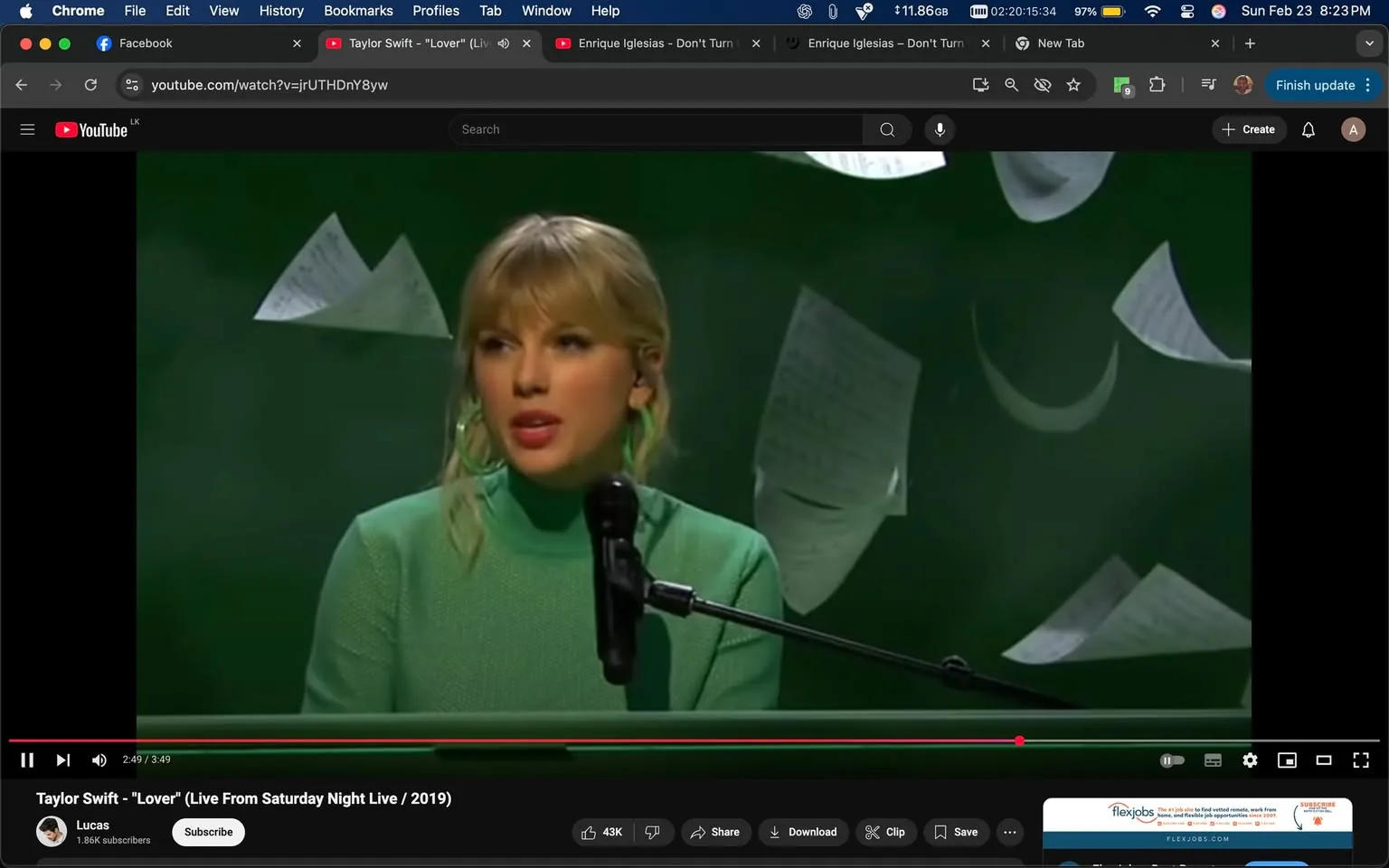Toggle autoplay off in the player
Image resolution: width=1389 pixels, height=868 pixels.
[1173, 759]
